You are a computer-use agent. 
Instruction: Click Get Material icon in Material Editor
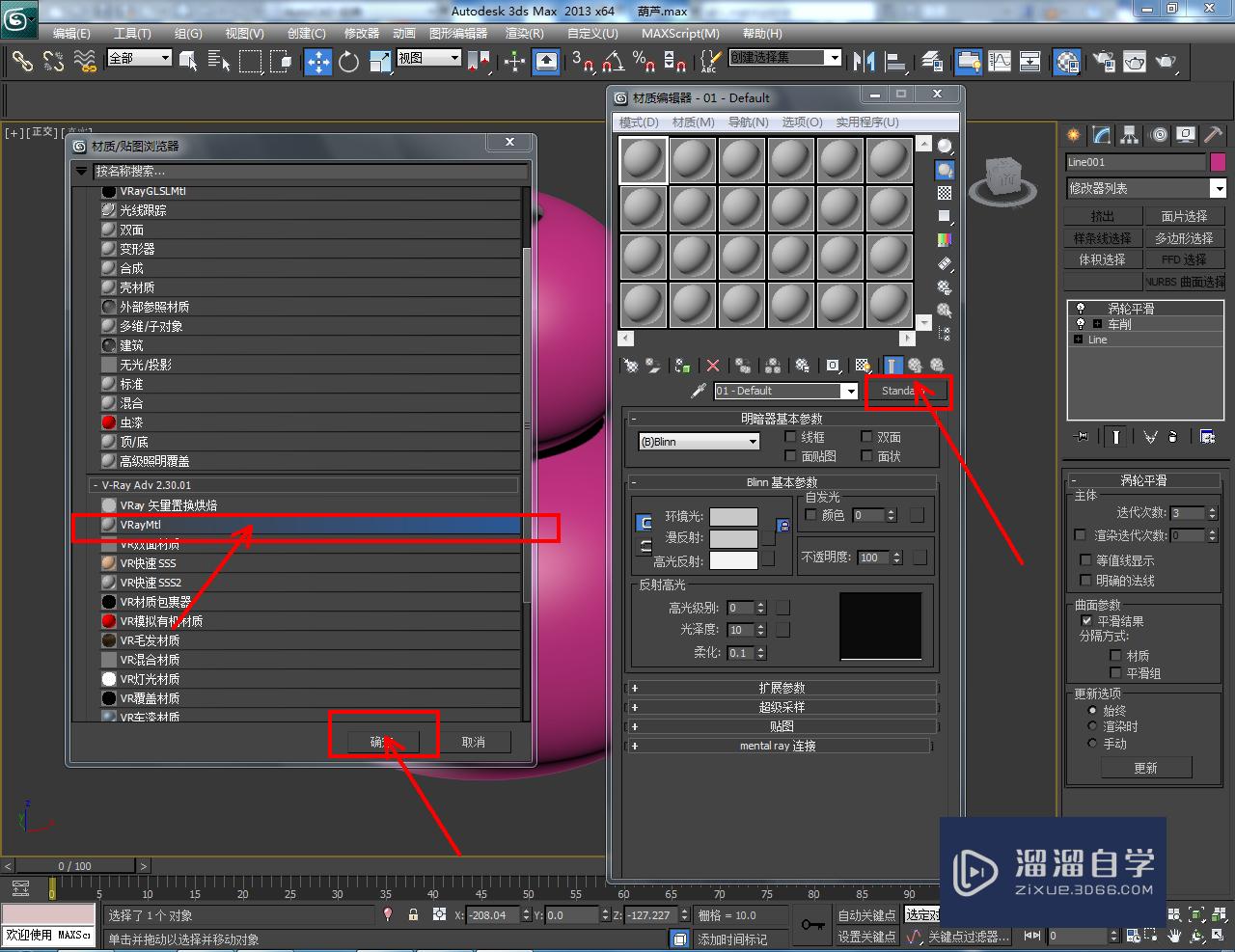click(x=631, y=366)
